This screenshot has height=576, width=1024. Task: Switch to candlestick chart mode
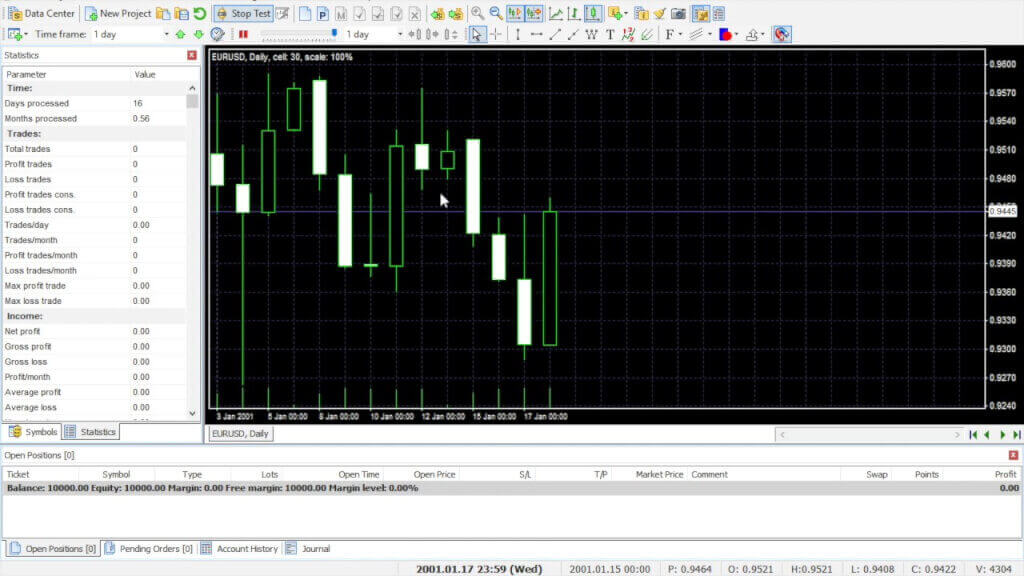592,13
